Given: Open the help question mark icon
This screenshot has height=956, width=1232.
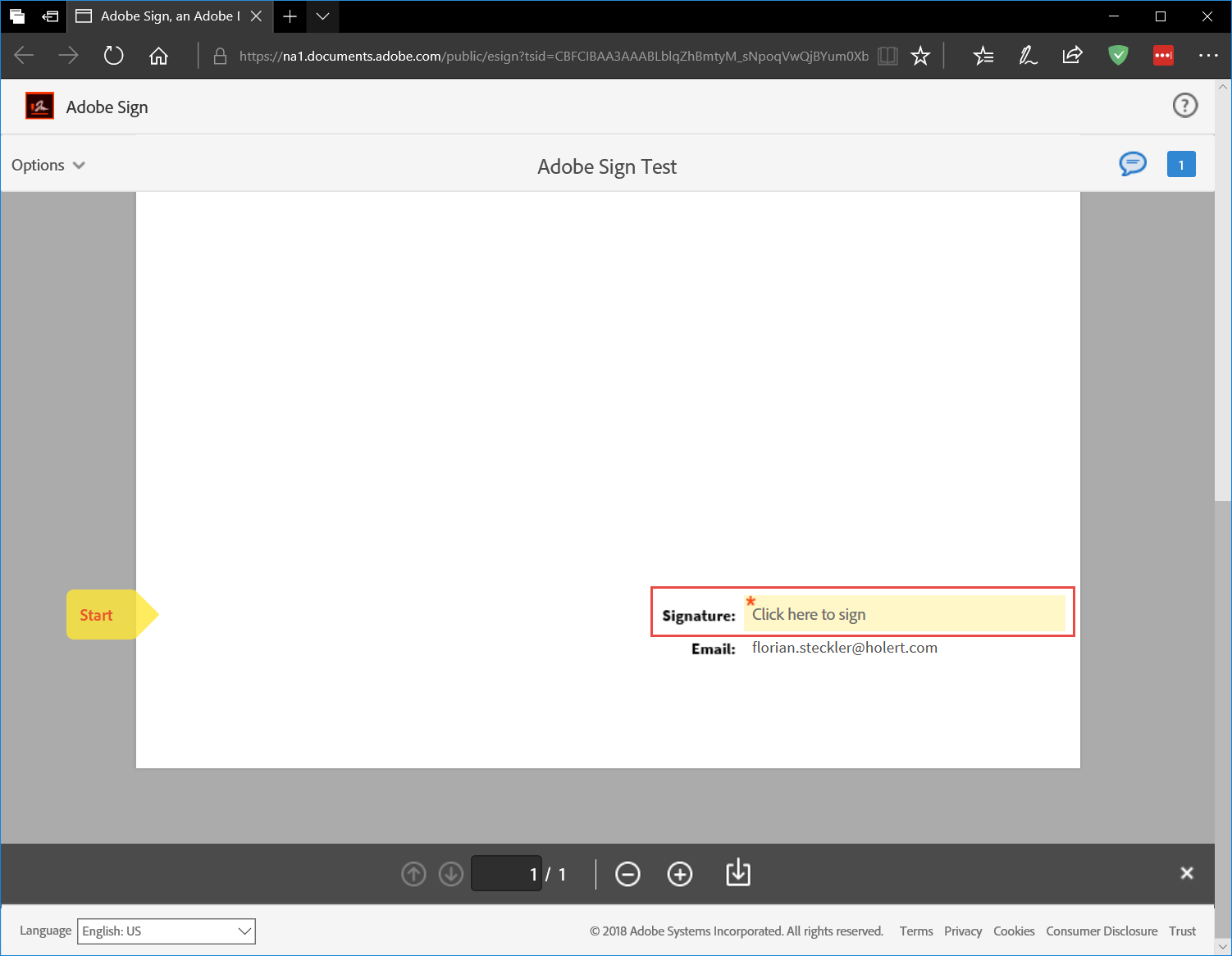Looking at the screenshot, I should 1184,105.
